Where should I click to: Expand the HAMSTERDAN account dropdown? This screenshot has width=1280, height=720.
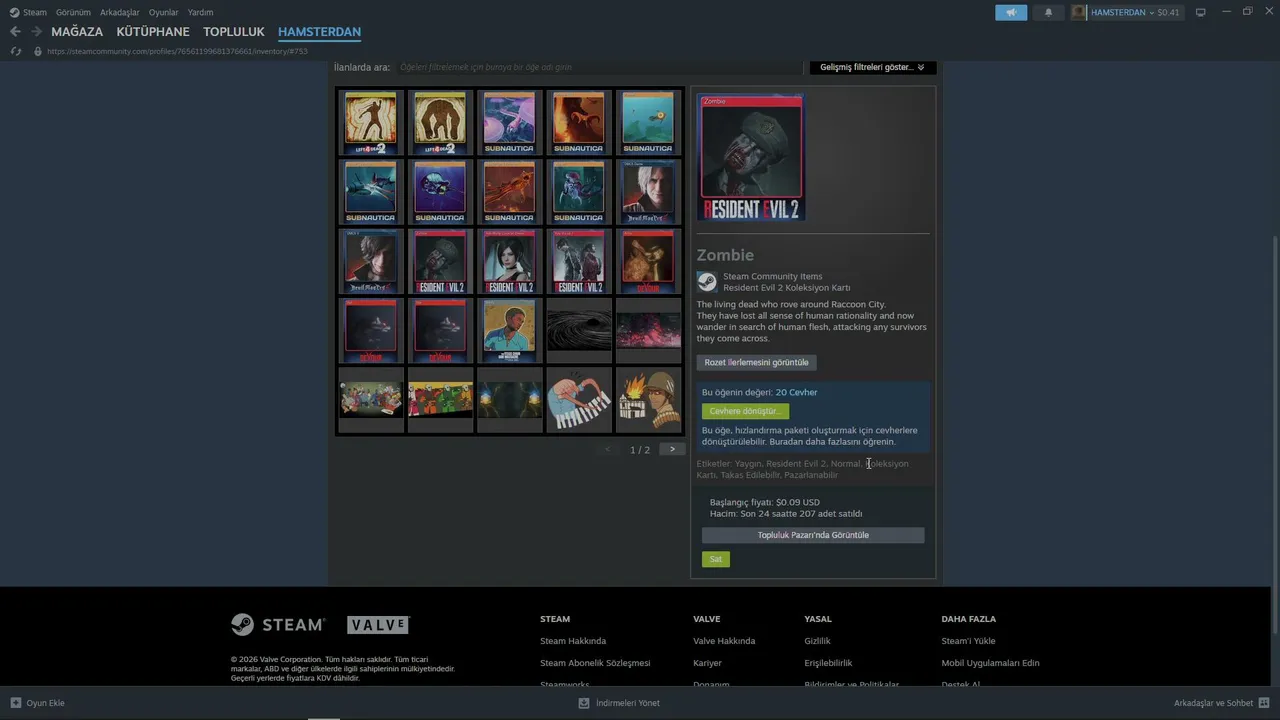coord(1135,12)
